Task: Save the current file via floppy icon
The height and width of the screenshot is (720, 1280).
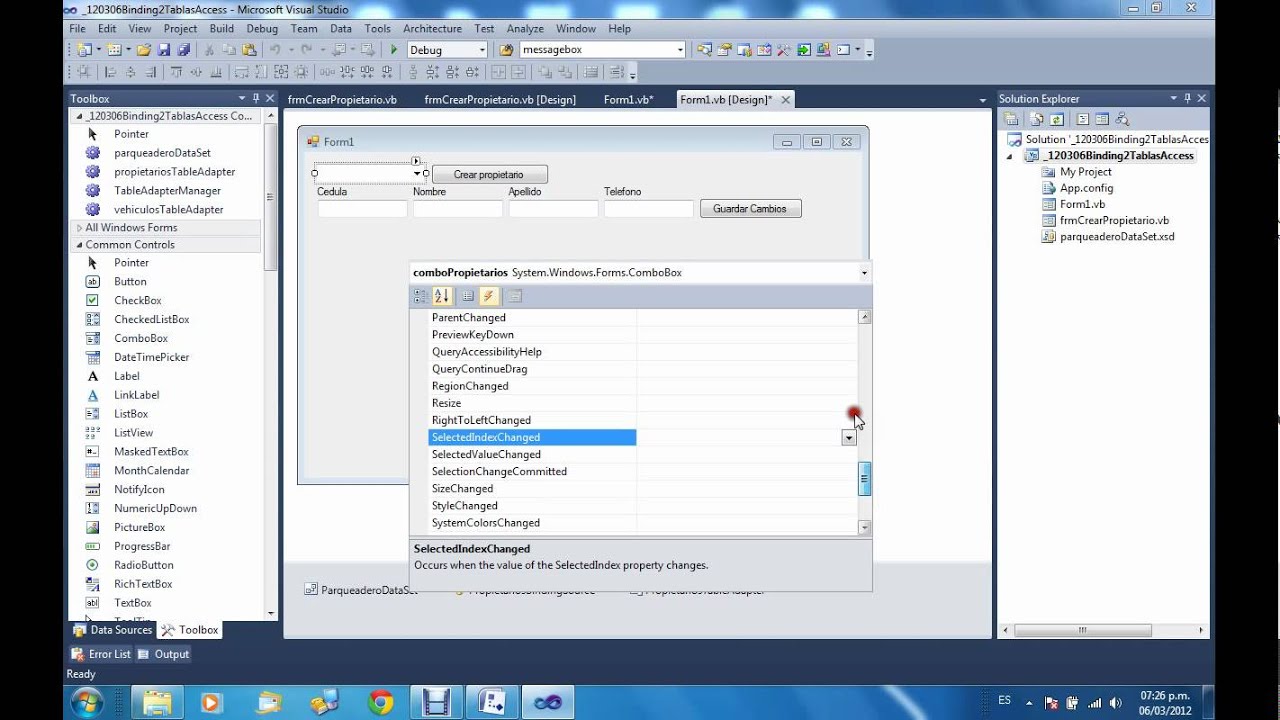Action: [x=164, y=49]
